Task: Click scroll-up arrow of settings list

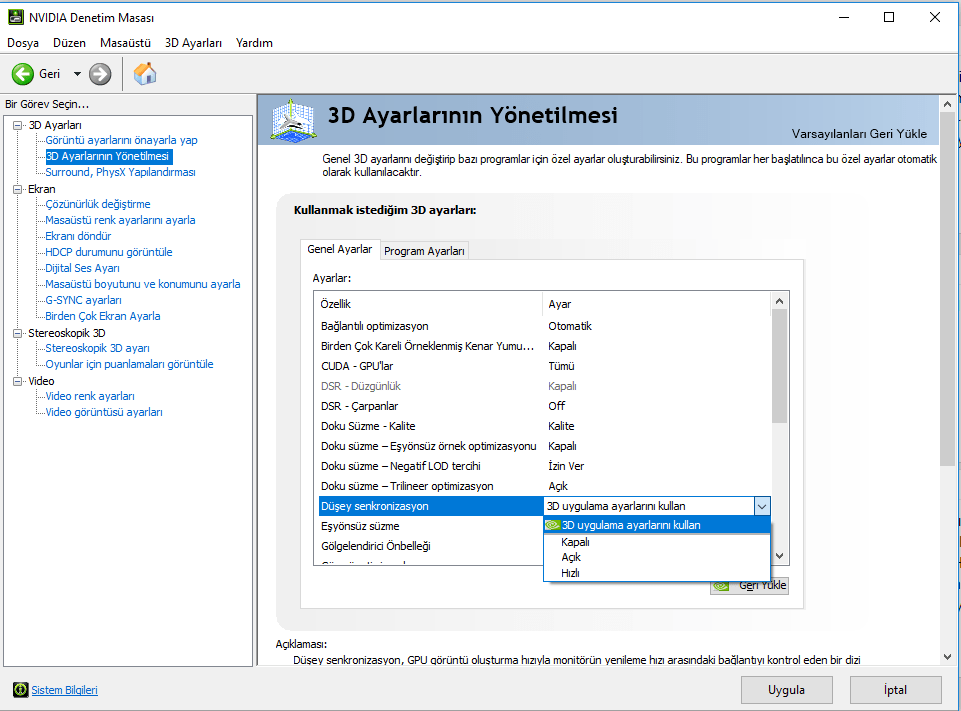Action: (x=779, y=301)
